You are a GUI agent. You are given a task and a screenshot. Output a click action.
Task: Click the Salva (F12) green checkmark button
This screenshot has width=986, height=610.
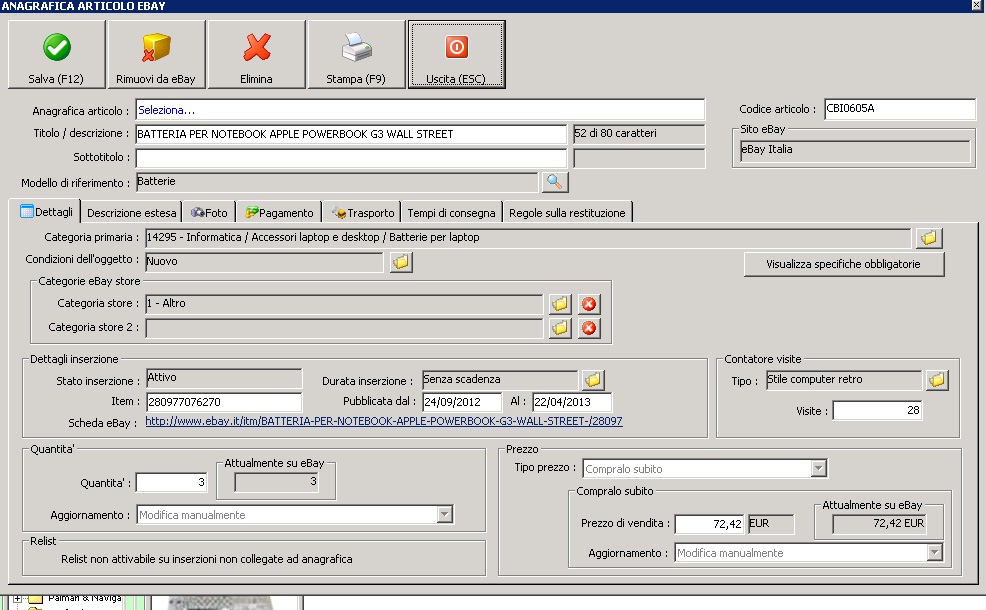[x=56, y=55]
